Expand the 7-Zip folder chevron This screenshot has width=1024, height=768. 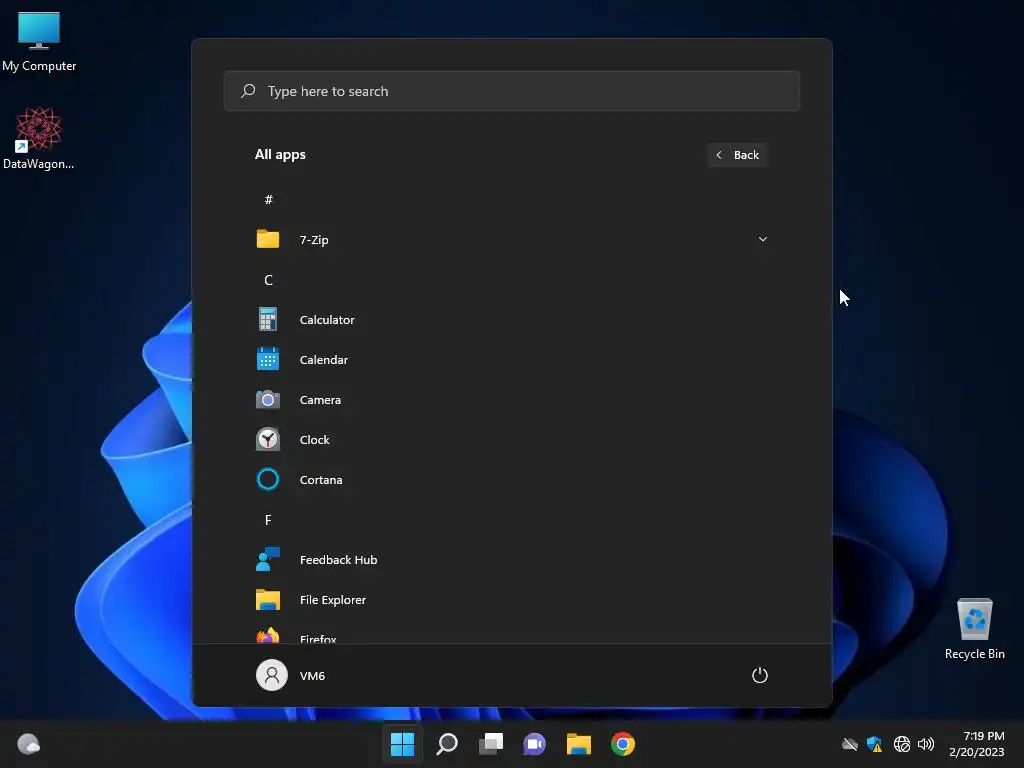tap(762, 239)
